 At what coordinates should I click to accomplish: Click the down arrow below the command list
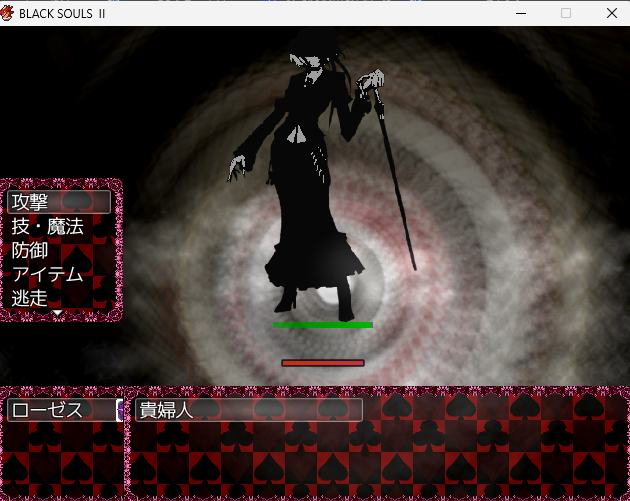[58, 313]
